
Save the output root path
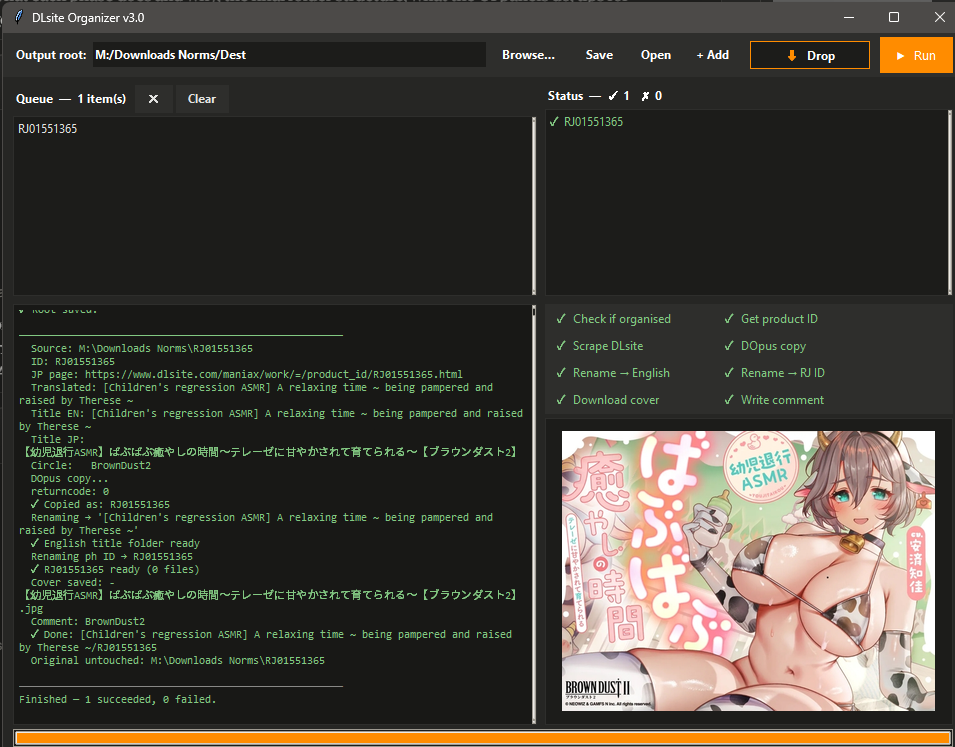coord(599,55)
